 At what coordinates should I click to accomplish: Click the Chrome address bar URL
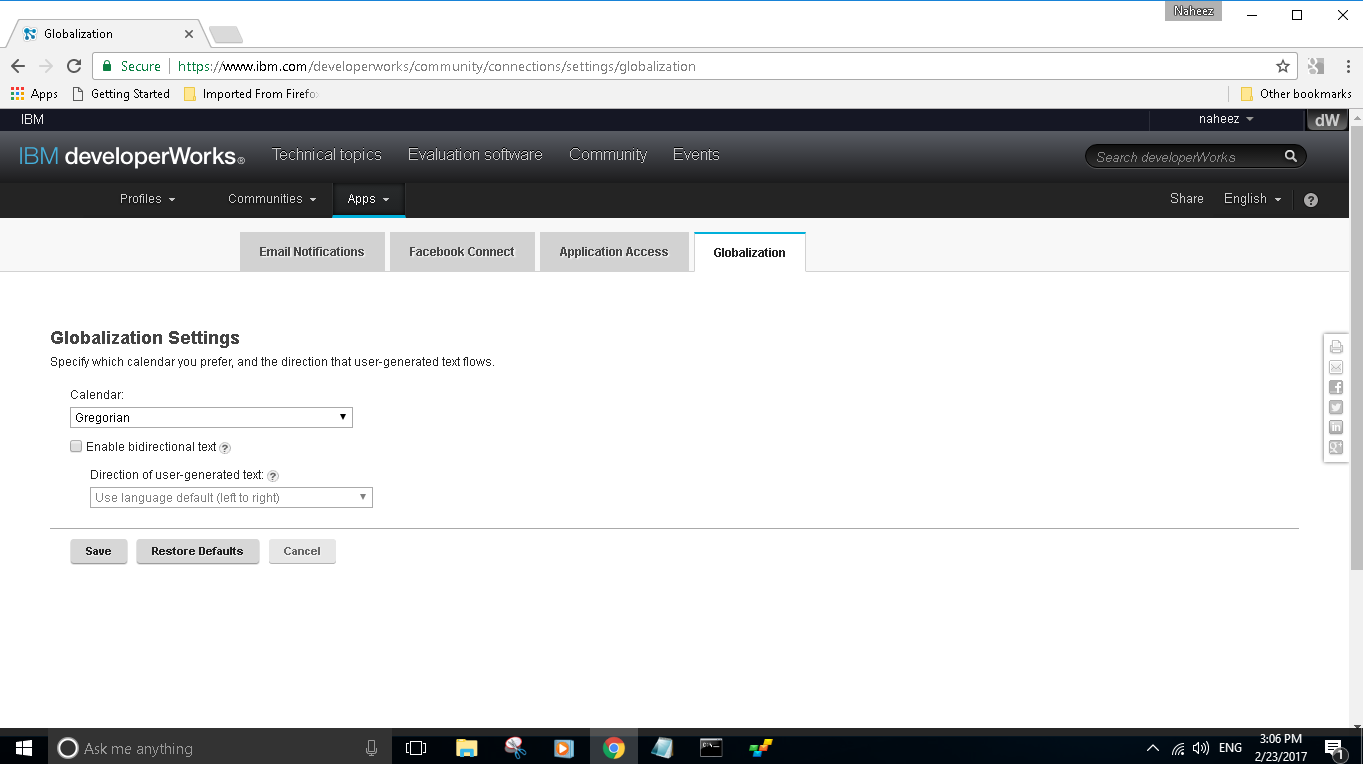(436, 66)
